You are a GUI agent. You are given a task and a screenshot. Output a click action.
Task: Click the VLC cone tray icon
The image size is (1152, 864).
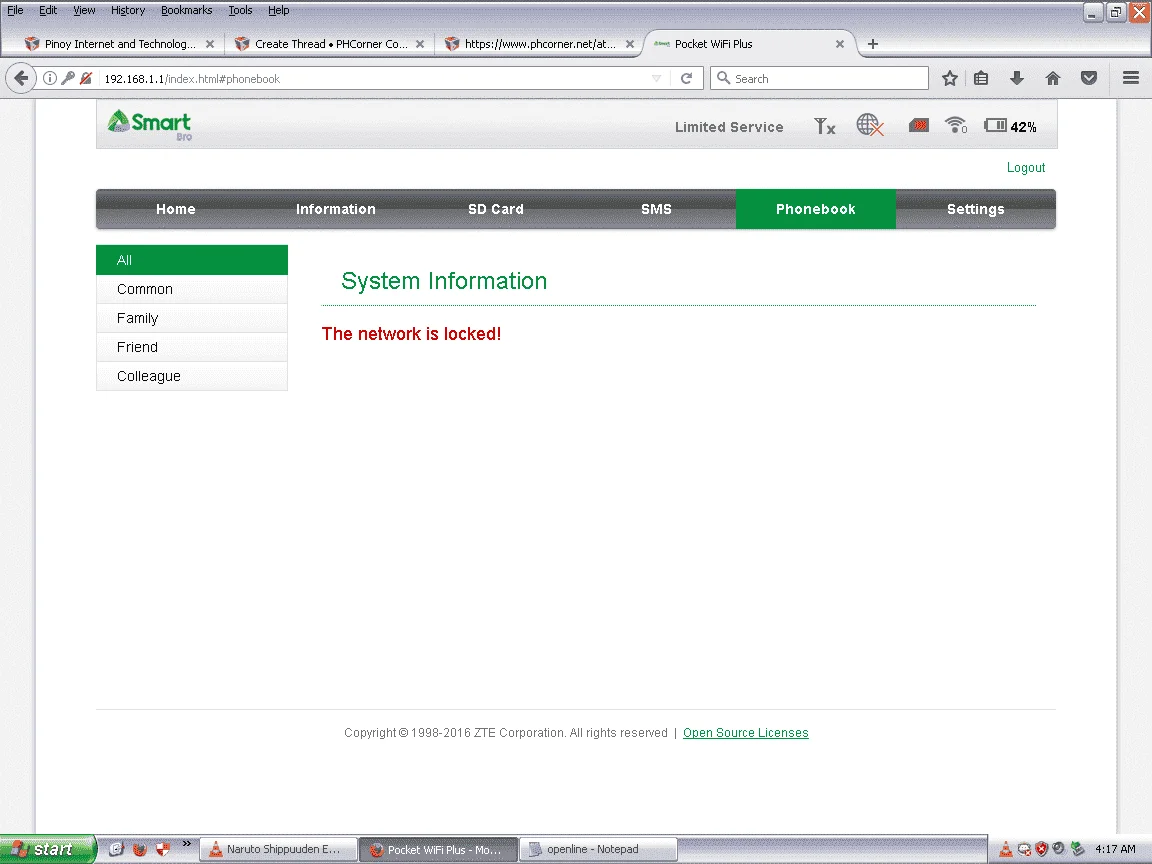pos(1006,849)
